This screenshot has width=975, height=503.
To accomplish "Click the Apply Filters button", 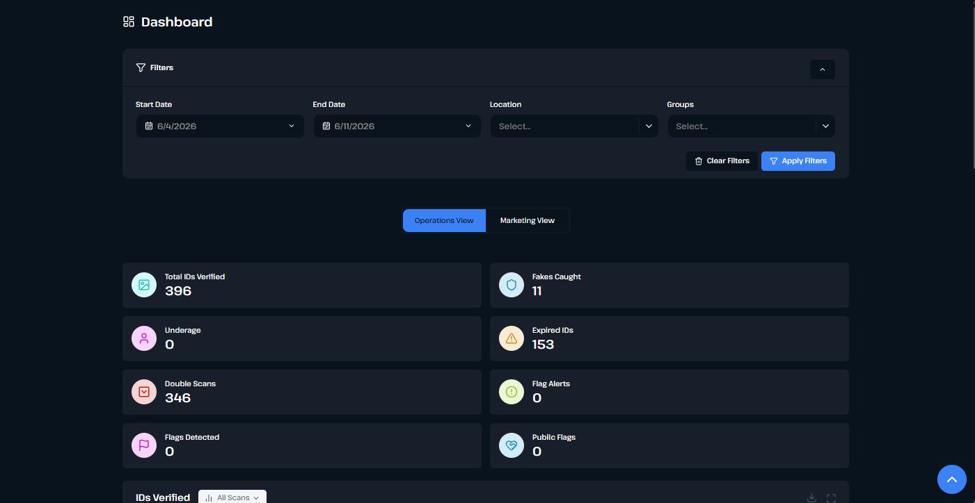I will tap(798, 161).
